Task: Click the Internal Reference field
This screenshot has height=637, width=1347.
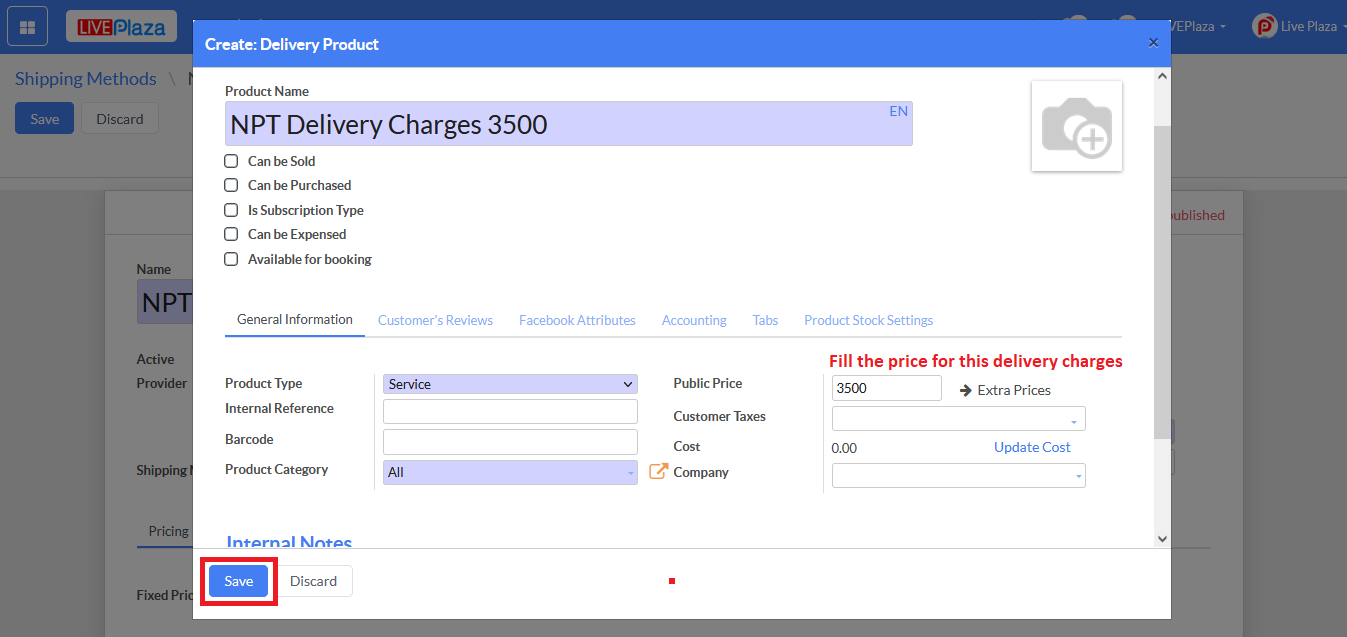Action: [x=510, y=411]
